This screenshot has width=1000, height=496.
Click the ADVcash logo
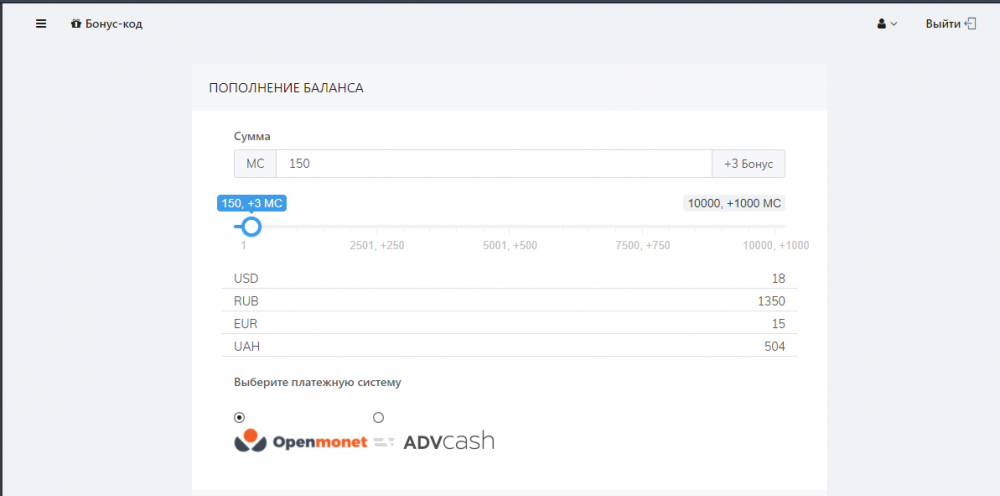448,441
